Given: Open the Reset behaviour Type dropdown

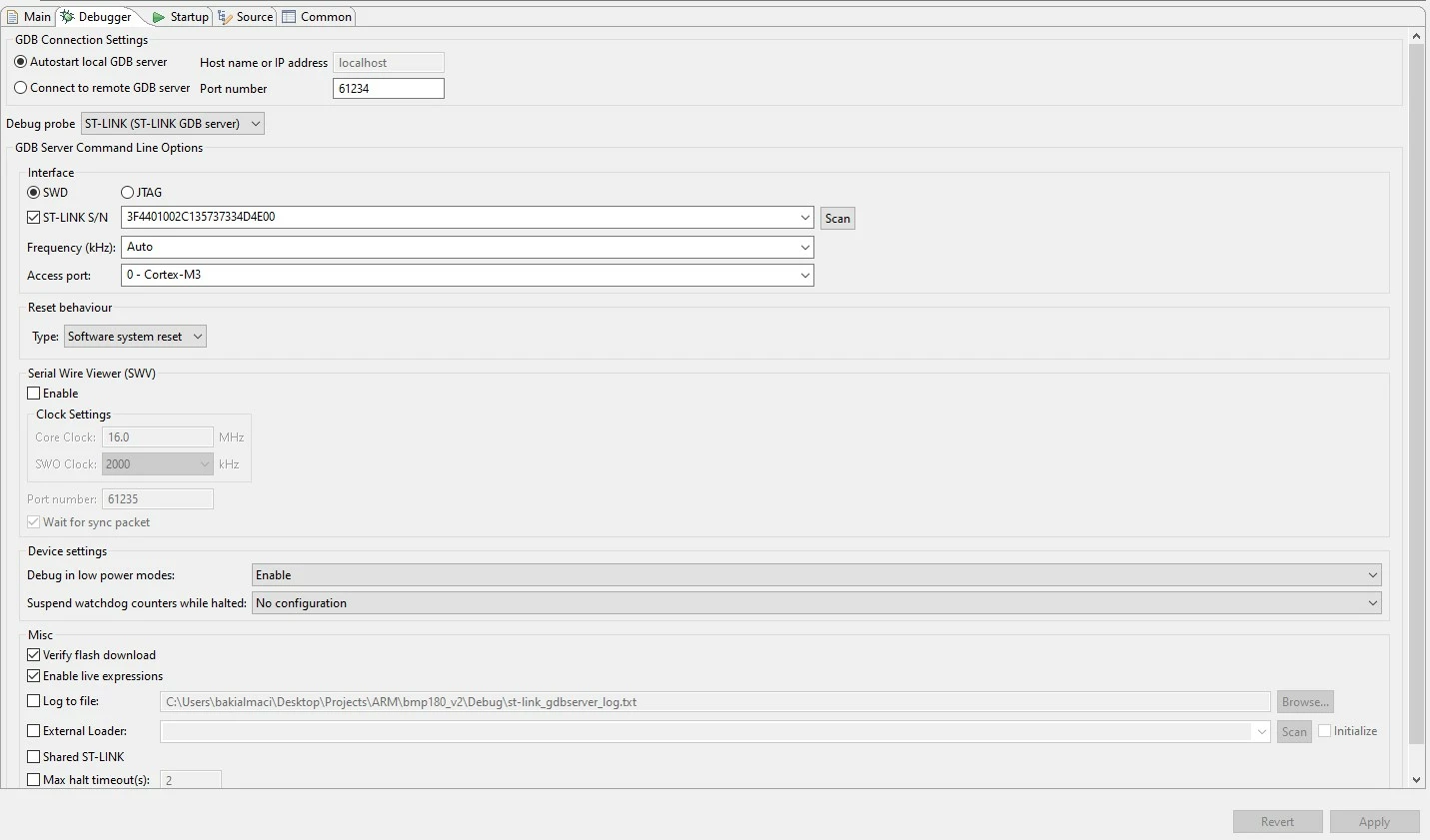Looking at the screenshot, I should [x=135, y=337].
